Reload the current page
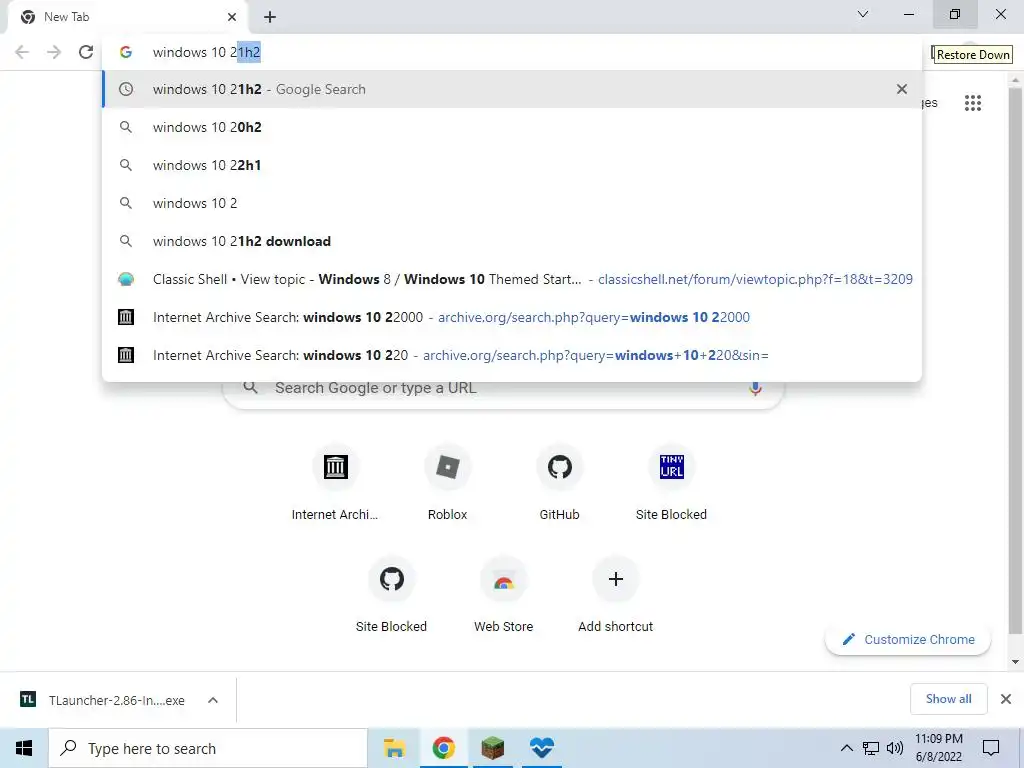This screenshot has height=768, width=1024. [86, 52]
